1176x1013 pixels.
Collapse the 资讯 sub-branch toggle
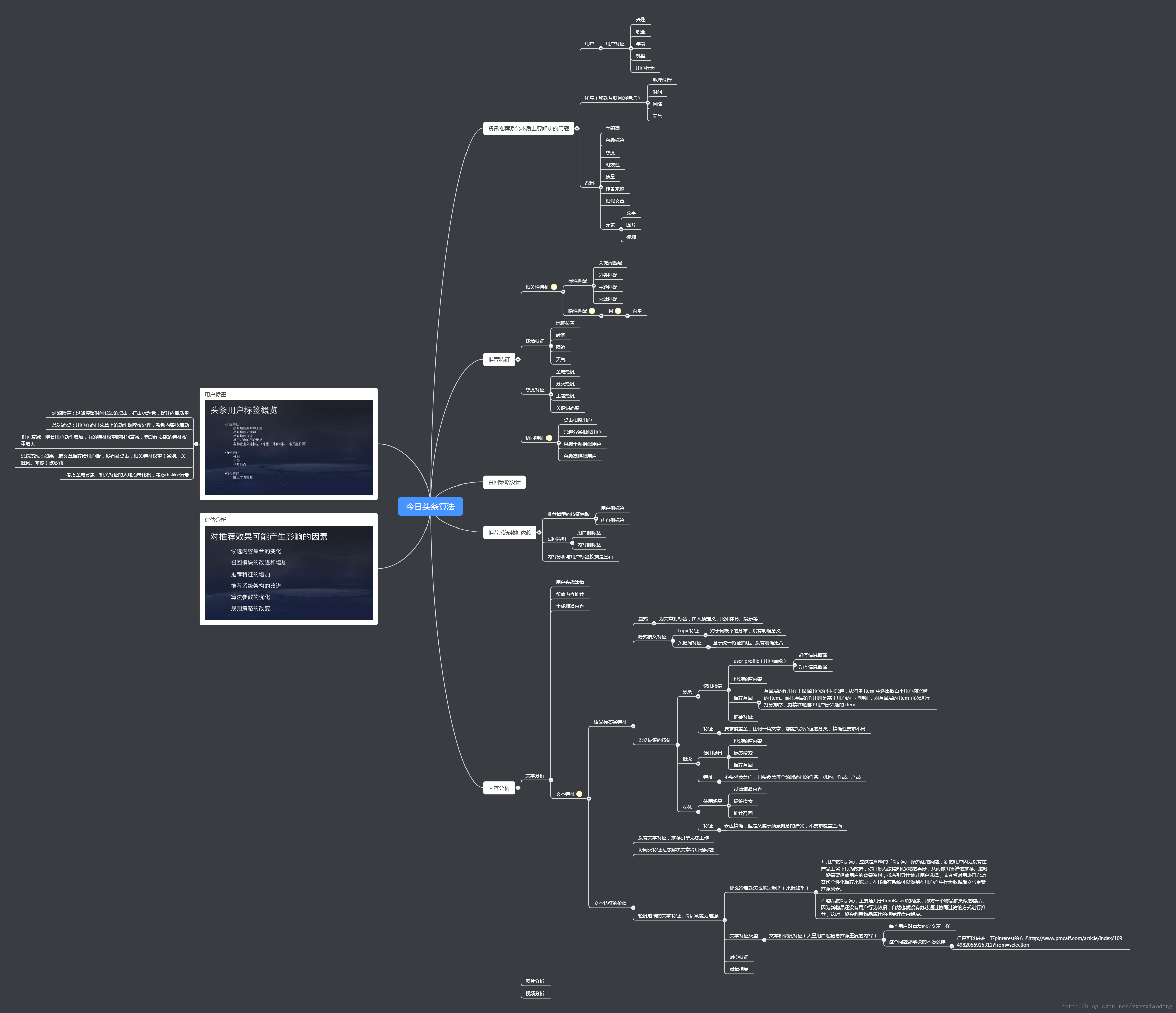601,188
